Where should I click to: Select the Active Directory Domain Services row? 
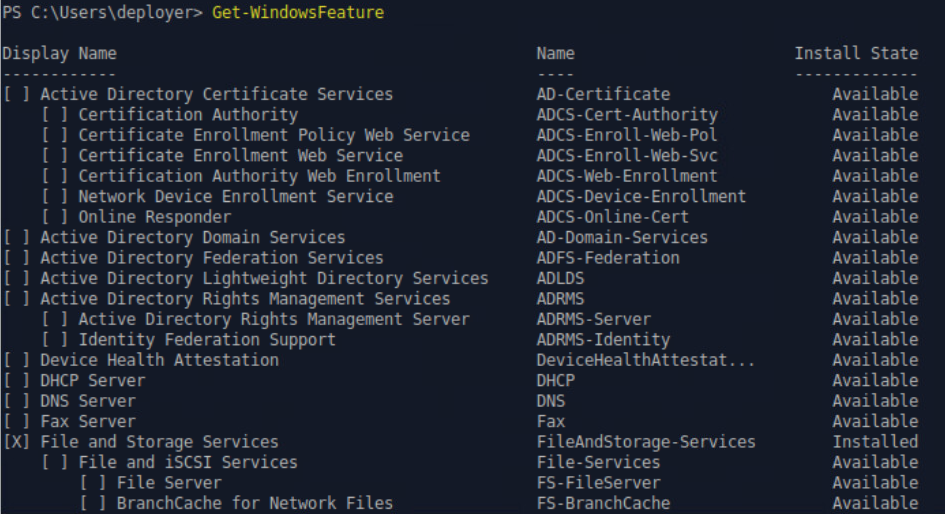pyautogui.click(x=192, y=238)
